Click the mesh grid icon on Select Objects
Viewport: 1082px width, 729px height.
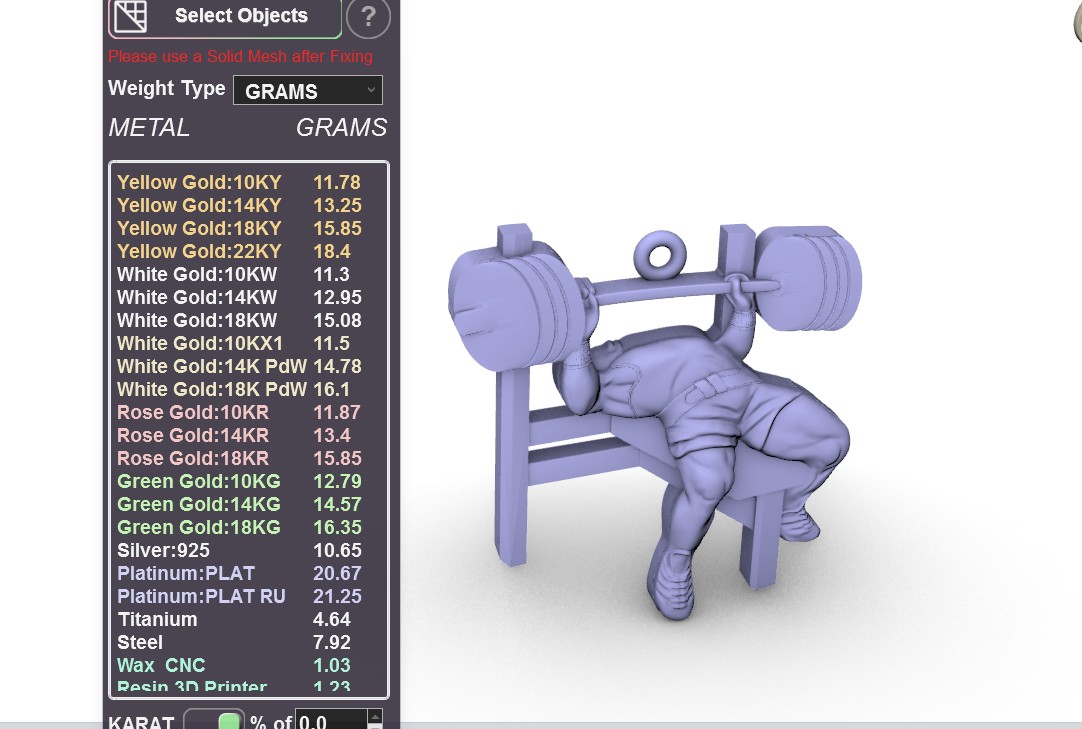(130, 16)
